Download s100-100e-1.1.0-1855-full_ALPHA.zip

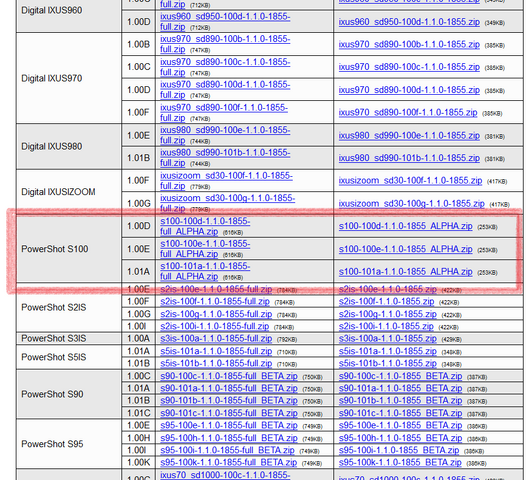(205, 249)
